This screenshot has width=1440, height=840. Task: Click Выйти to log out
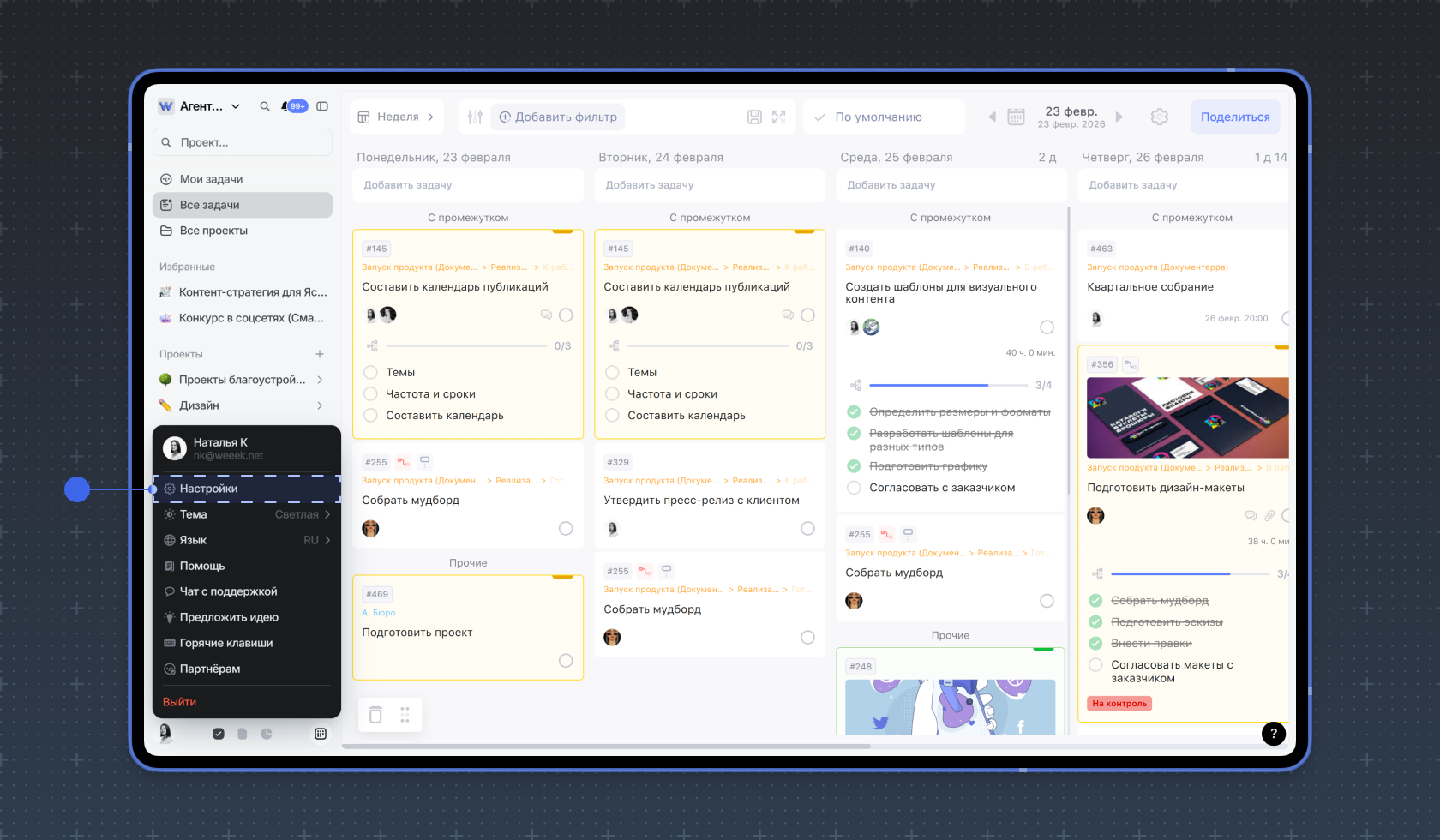click(180, 702)
